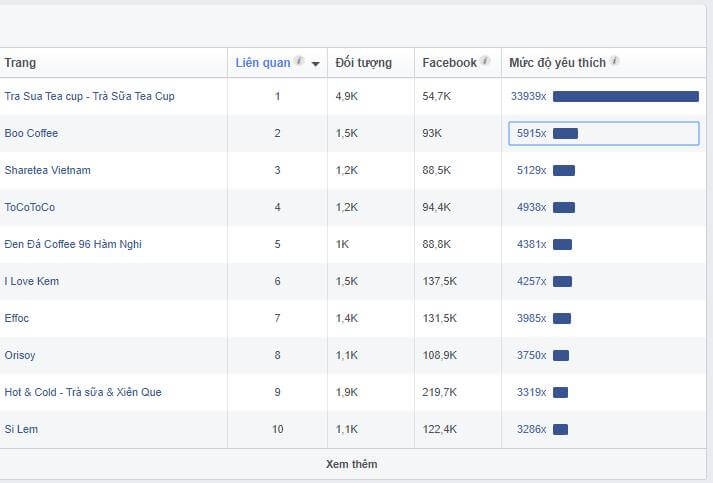Open Hot & Cold - Trà sữa & Xiên Que link
The image size is (713, 483).
[x=83, y=392]
